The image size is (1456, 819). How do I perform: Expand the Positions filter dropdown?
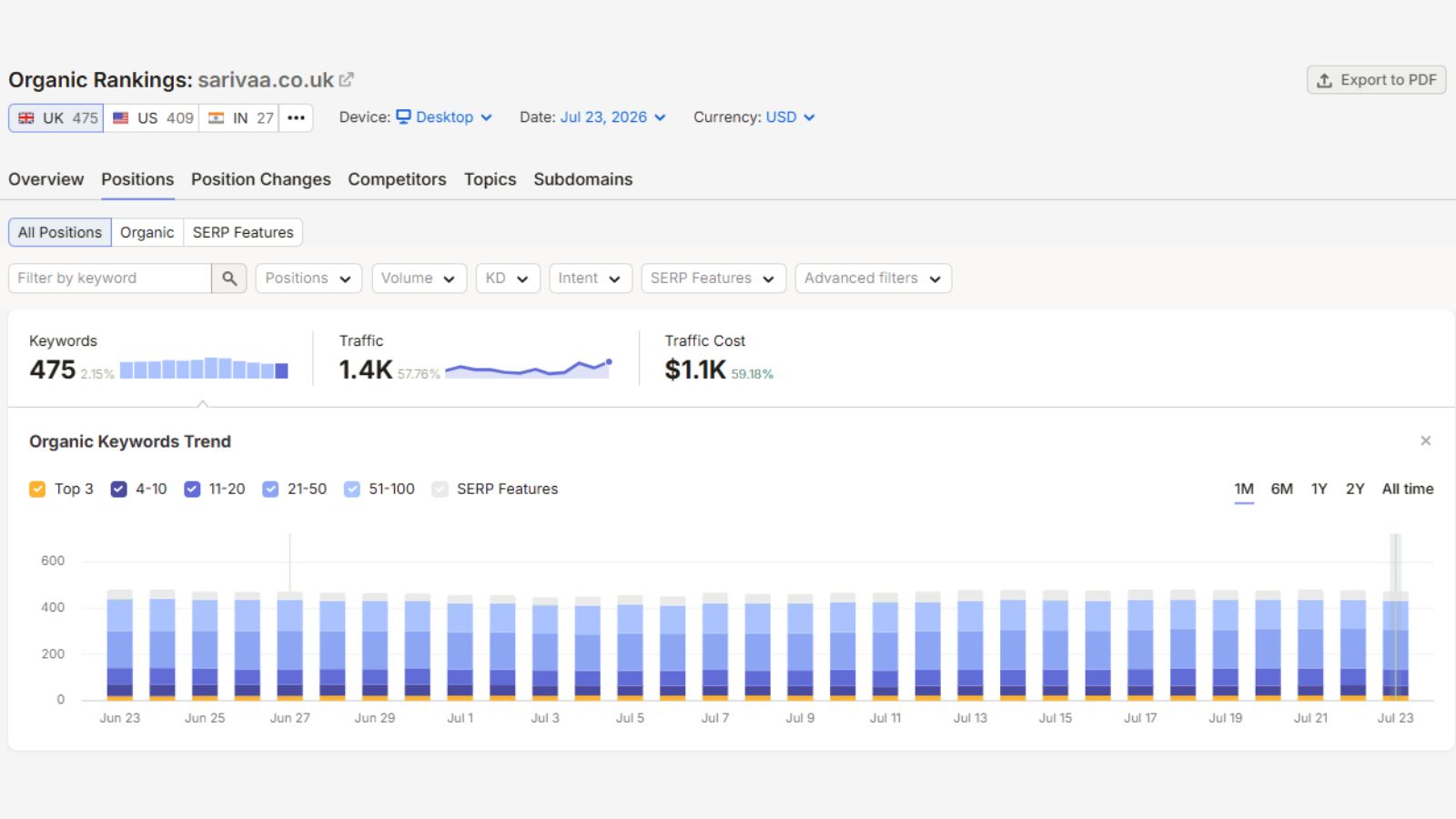pos(308,278)
